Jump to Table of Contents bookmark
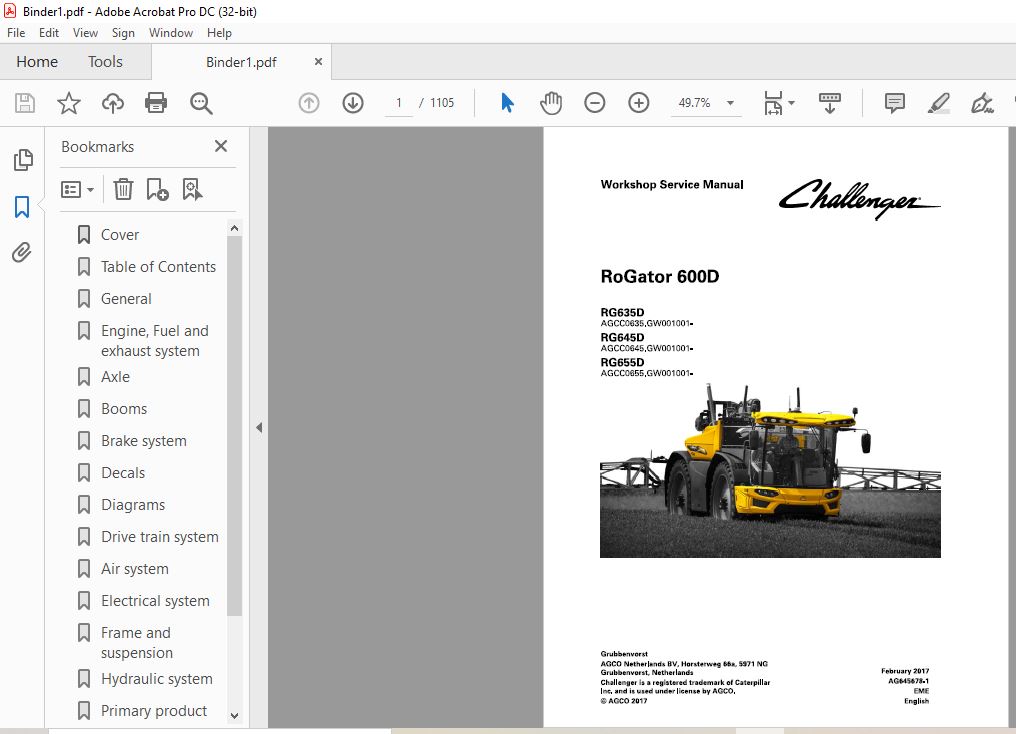 (x=158, y=266)
